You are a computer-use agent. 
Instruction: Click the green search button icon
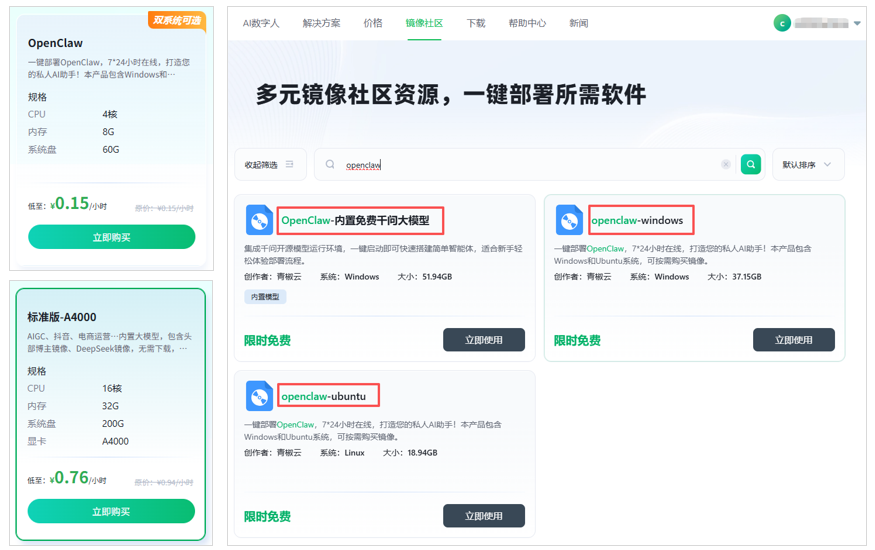tap(751, 165)
